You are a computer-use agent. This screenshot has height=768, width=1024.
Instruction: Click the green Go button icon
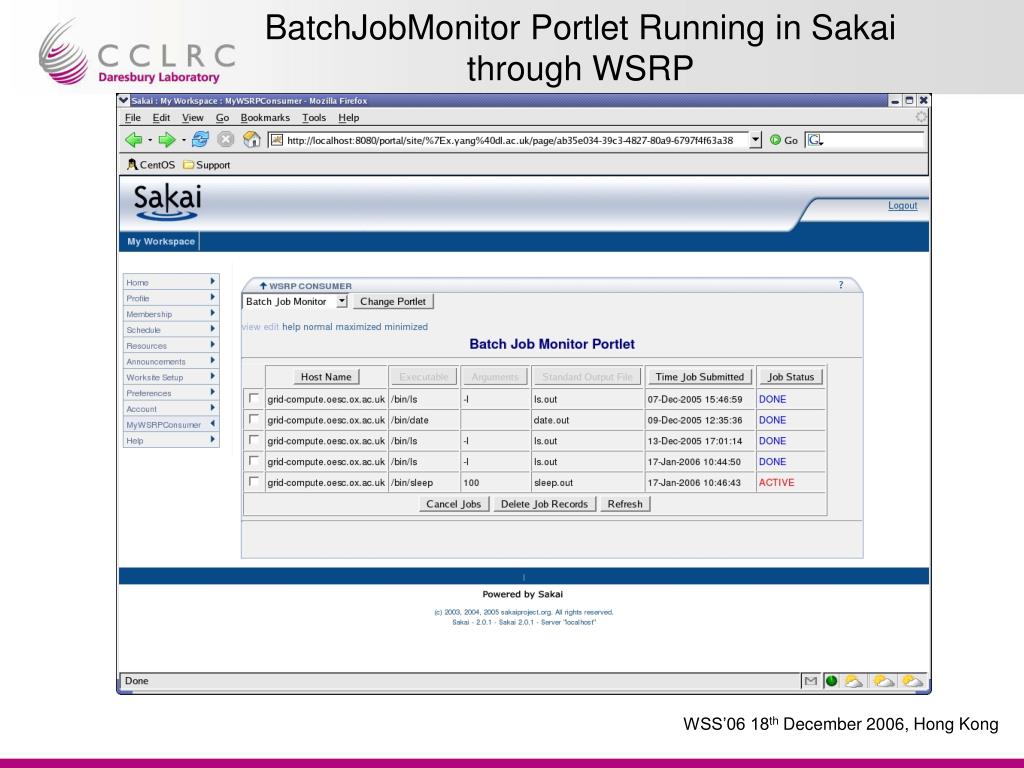click(775, 140)
